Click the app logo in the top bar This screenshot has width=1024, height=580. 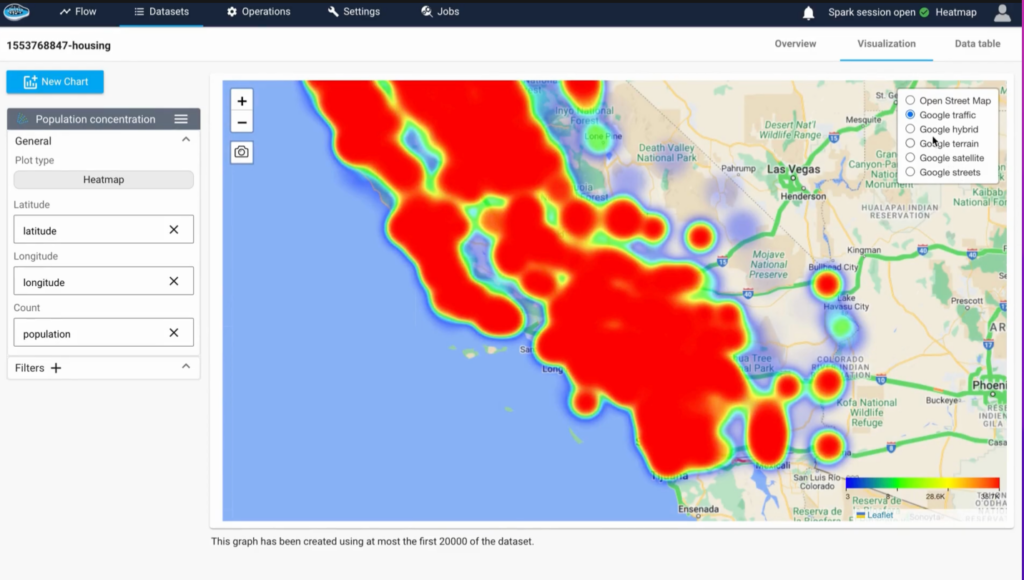pyautogui.click(x=16, y=12)
